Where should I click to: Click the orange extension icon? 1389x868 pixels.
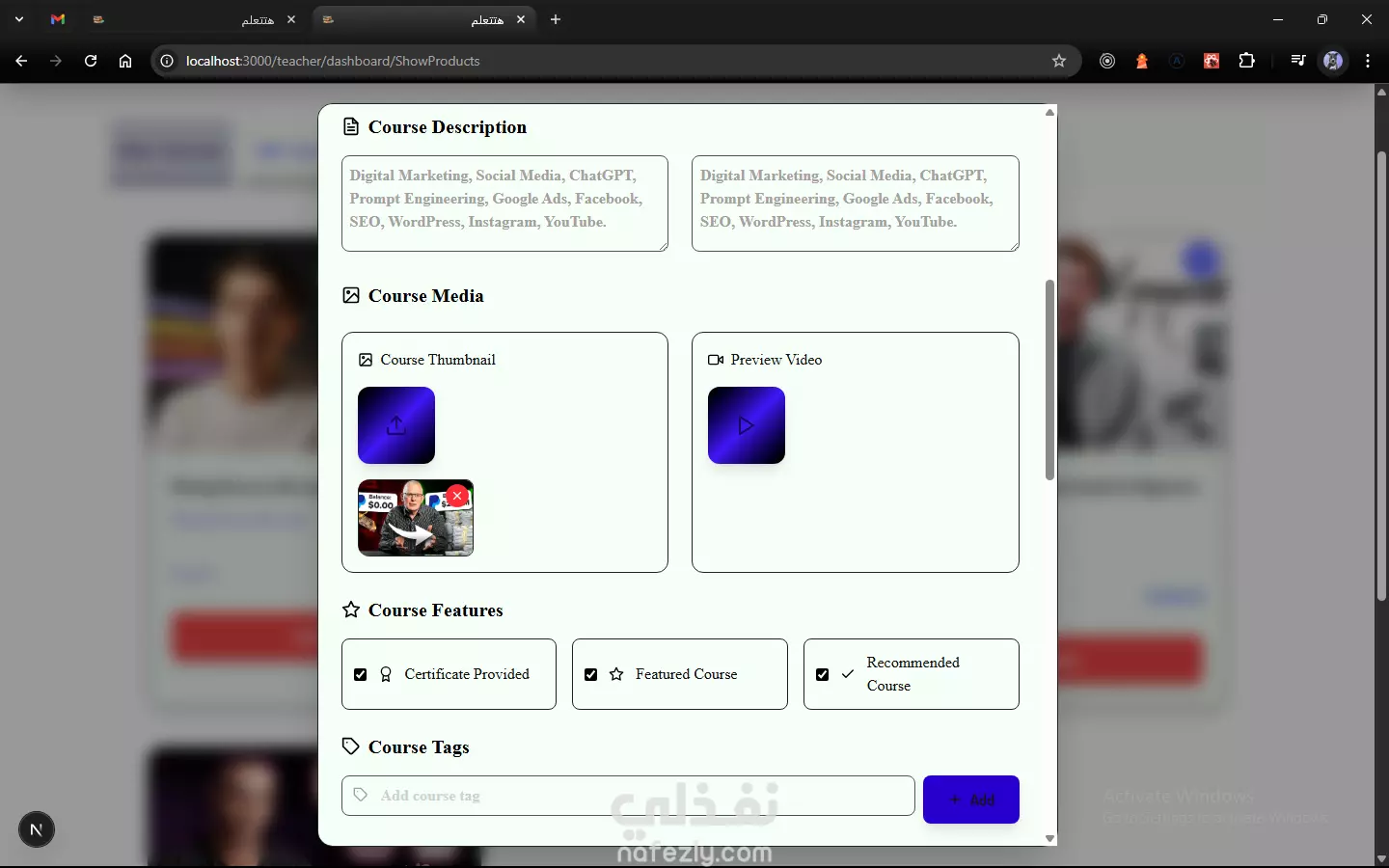1142,61
